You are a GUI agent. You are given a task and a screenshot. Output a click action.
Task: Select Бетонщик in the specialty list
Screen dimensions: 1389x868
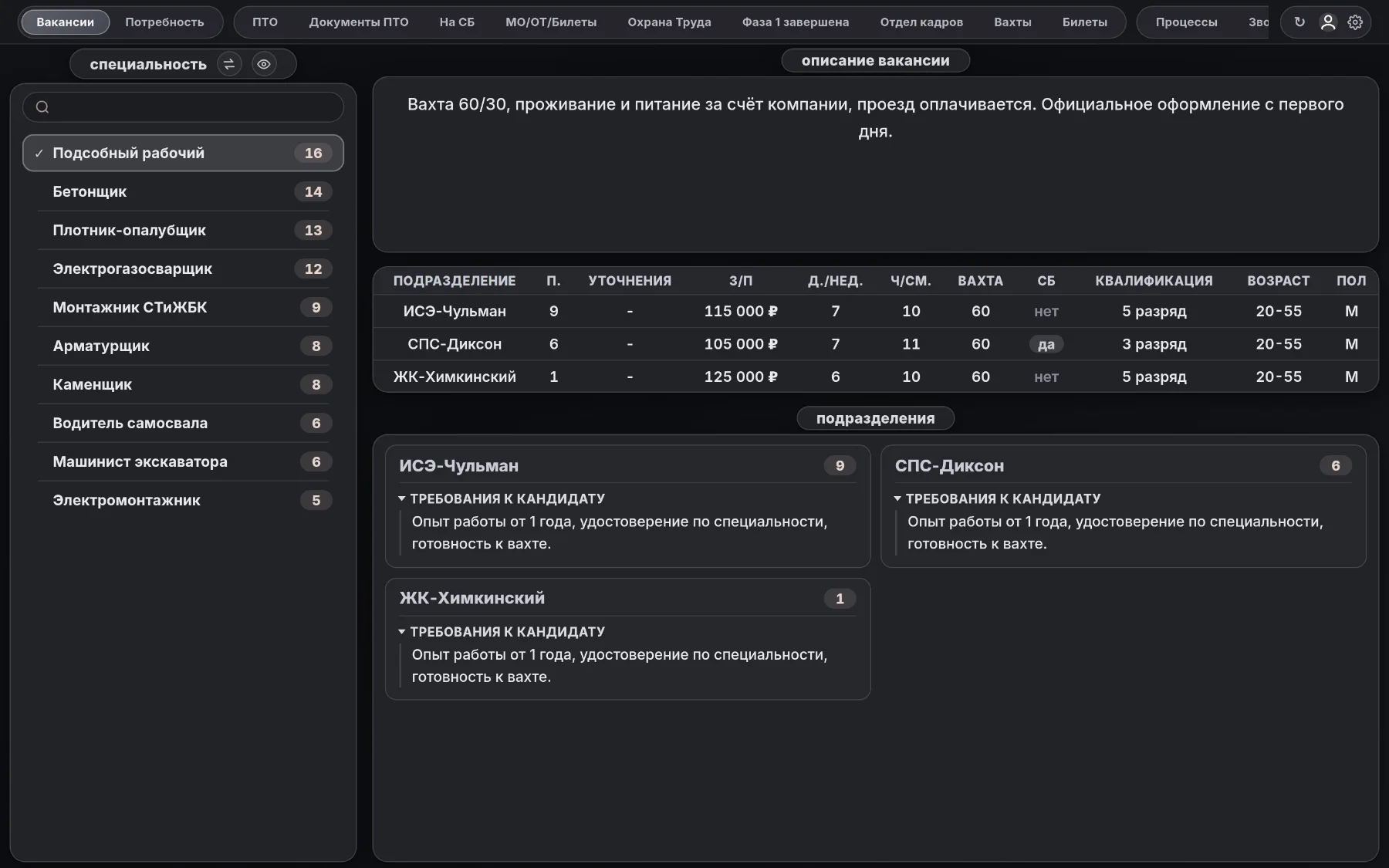(183, 191)
